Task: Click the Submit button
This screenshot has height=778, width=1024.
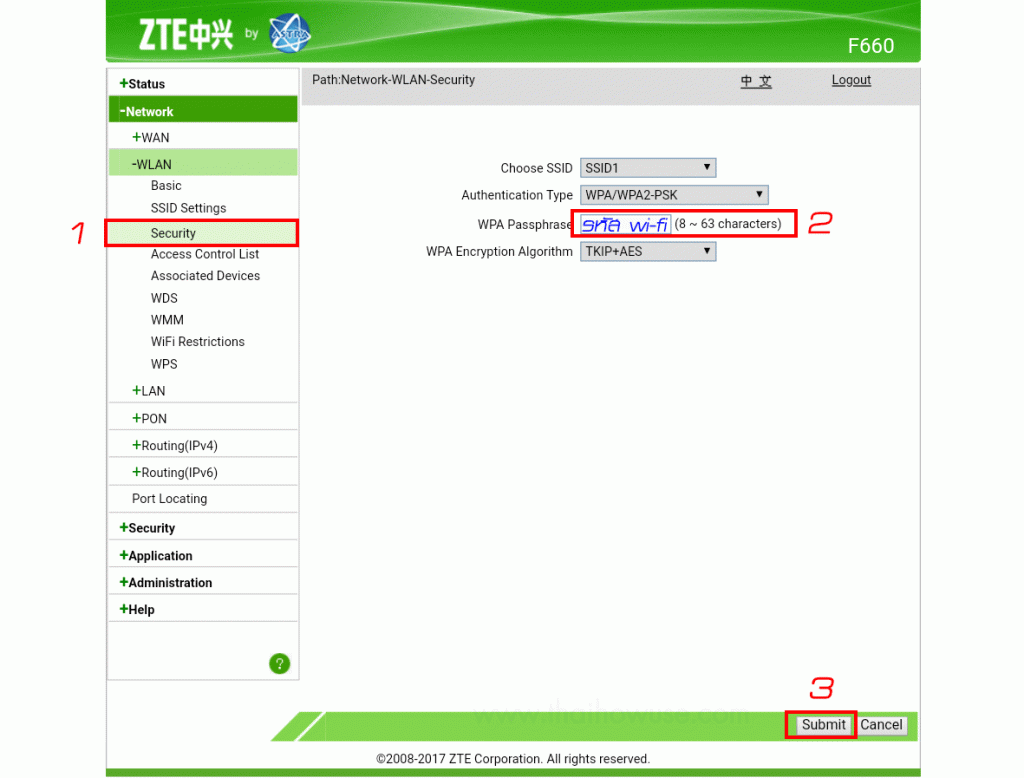Action: [823, 724]
